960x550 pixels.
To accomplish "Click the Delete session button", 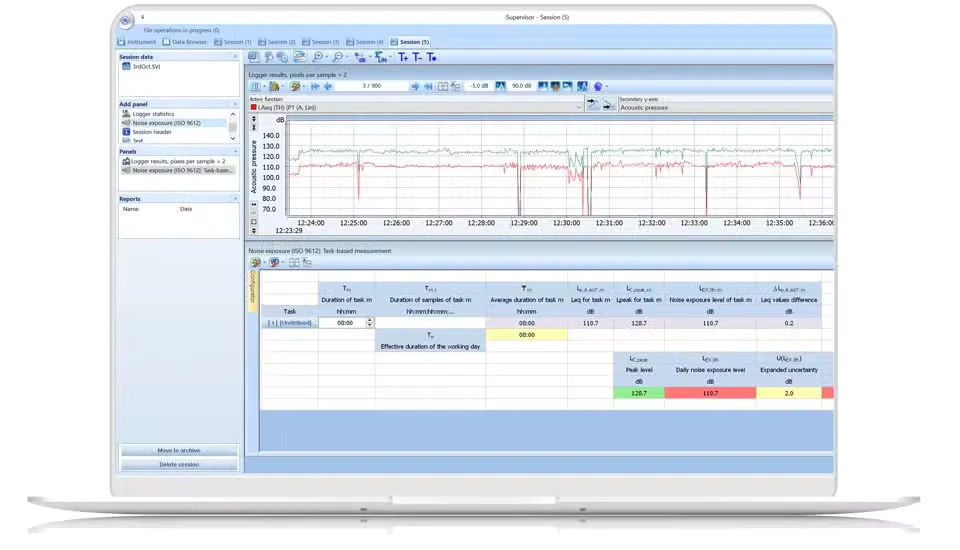I will click(179, 464).
